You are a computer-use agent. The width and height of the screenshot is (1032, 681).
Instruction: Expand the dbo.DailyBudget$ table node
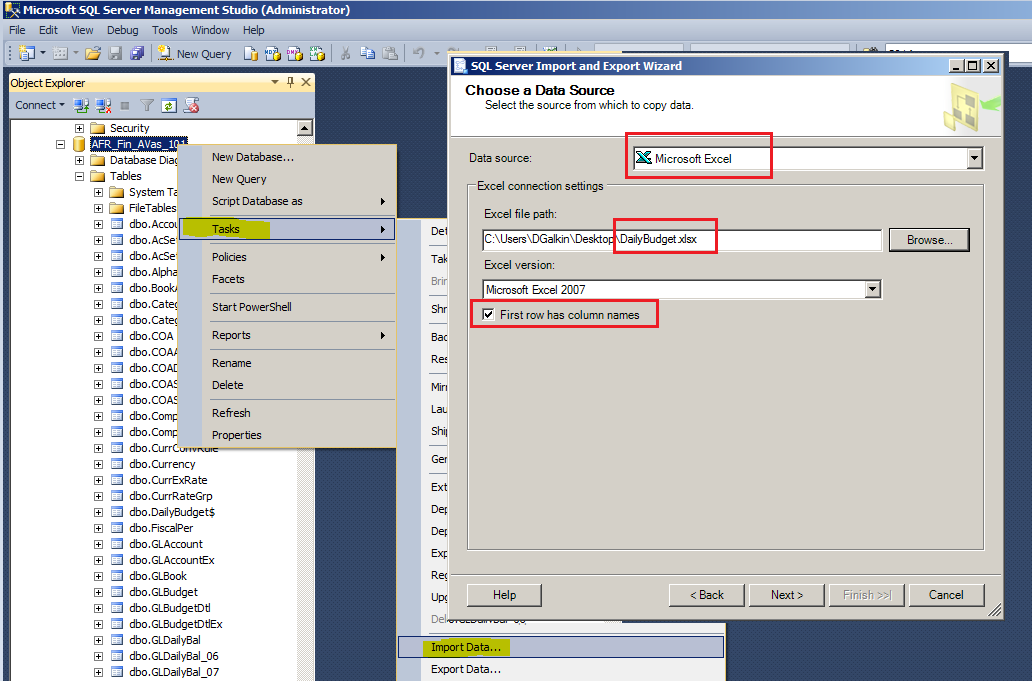[x=98, y=513]
